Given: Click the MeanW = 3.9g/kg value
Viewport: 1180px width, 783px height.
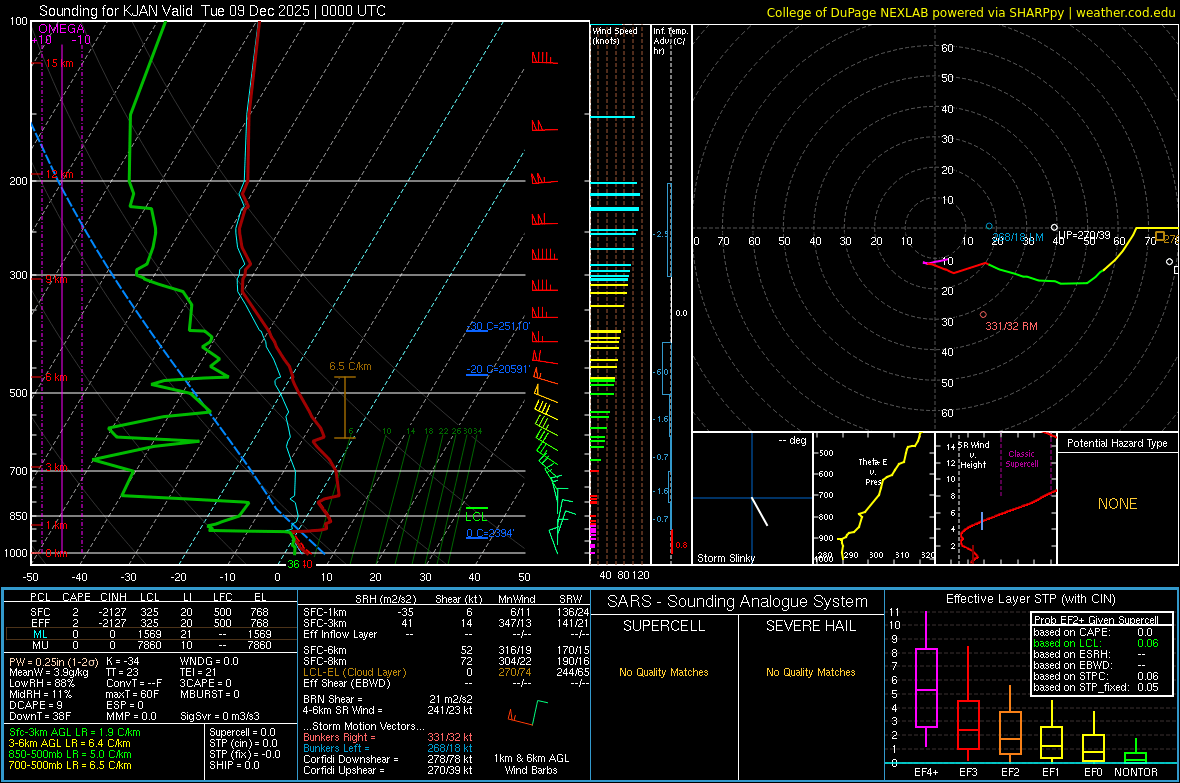Looking at the screenshot, I should tap(48, 672).
